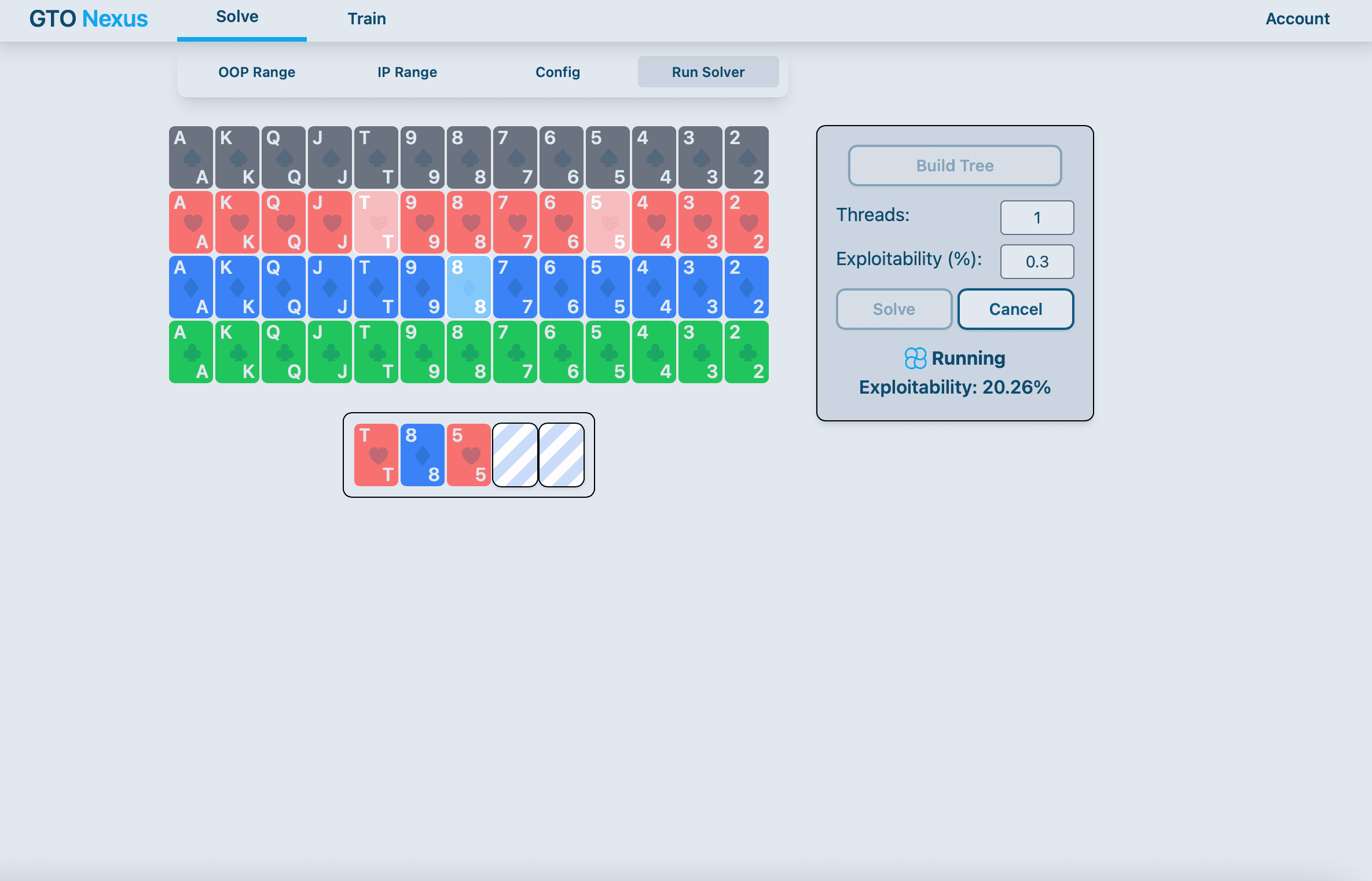Click the running spinner icon
Image resolution: width=1372 pixels, height=881 pixels.
915,358
